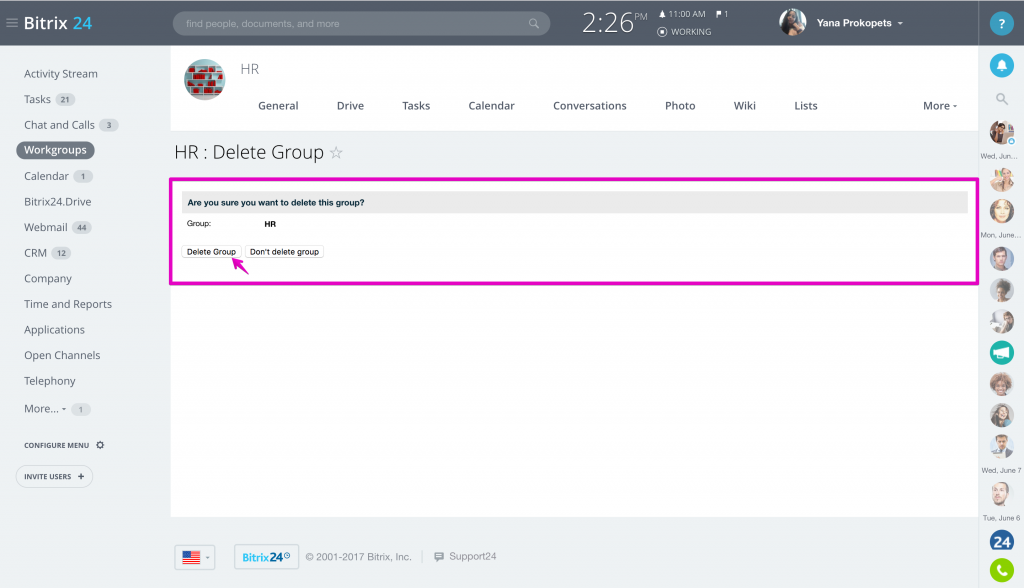Open the group Tasks tab
Screen dimensions: 1024x588
coord(416,106)
